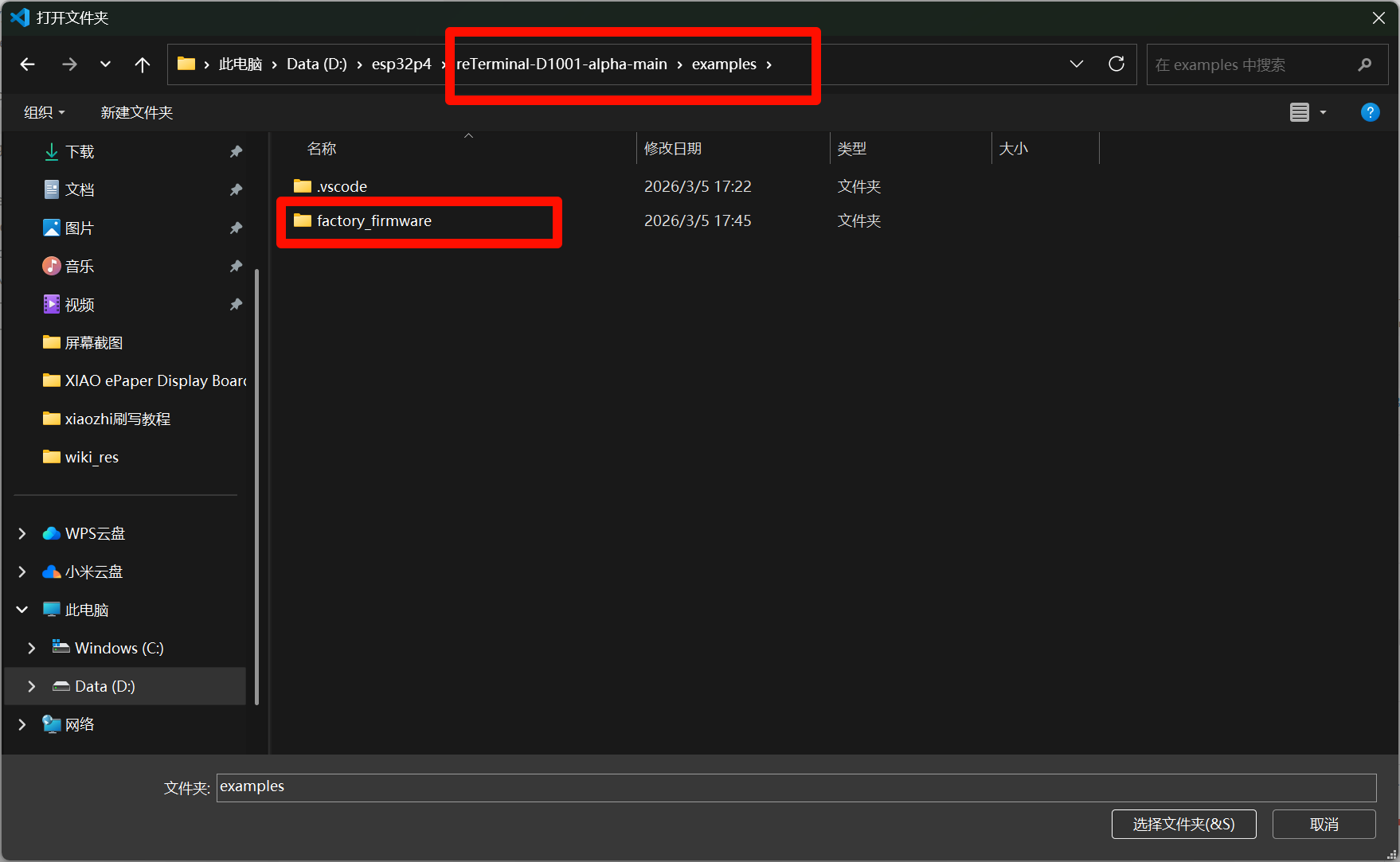Click the forward navigation arrow
The height and width of the screenshot is (862, 1400).
click(x=69, y=64)
